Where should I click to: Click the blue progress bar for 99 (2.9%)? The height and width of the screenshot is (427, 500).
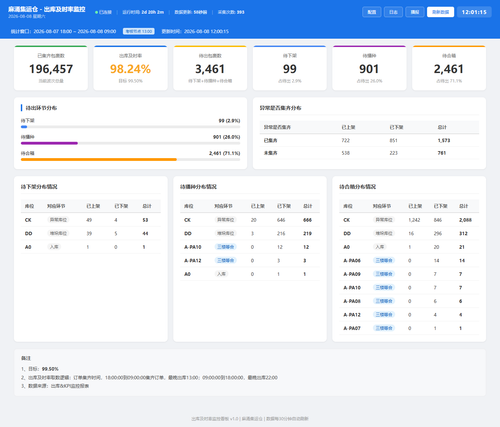point(24,127)
